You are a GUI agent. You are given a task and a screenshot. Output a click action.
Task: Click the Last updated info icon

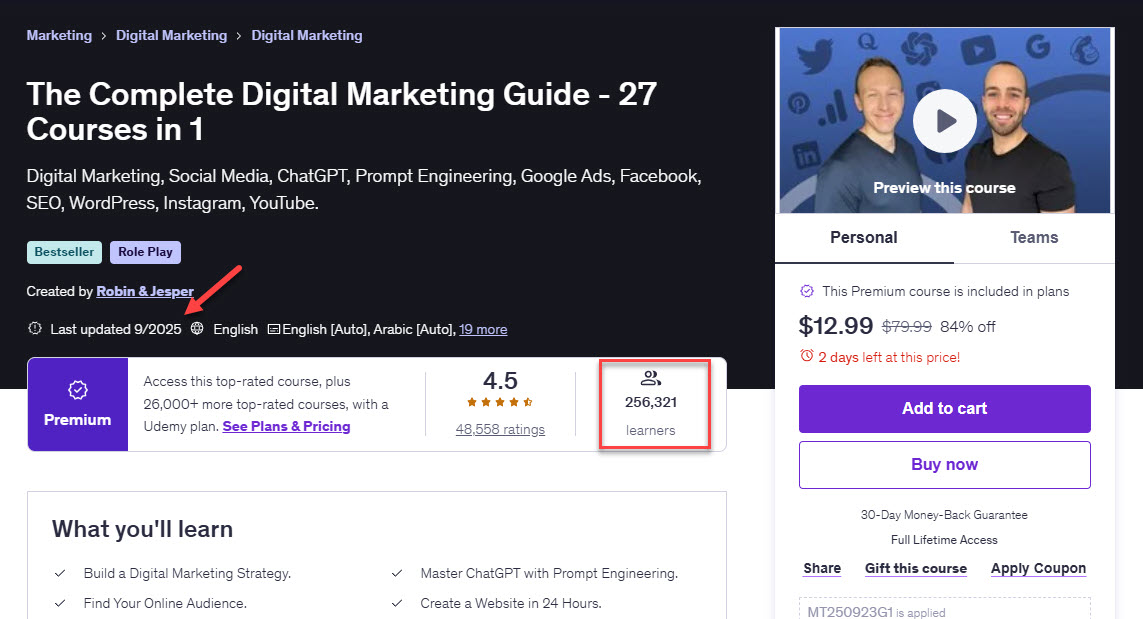[34, 328]
